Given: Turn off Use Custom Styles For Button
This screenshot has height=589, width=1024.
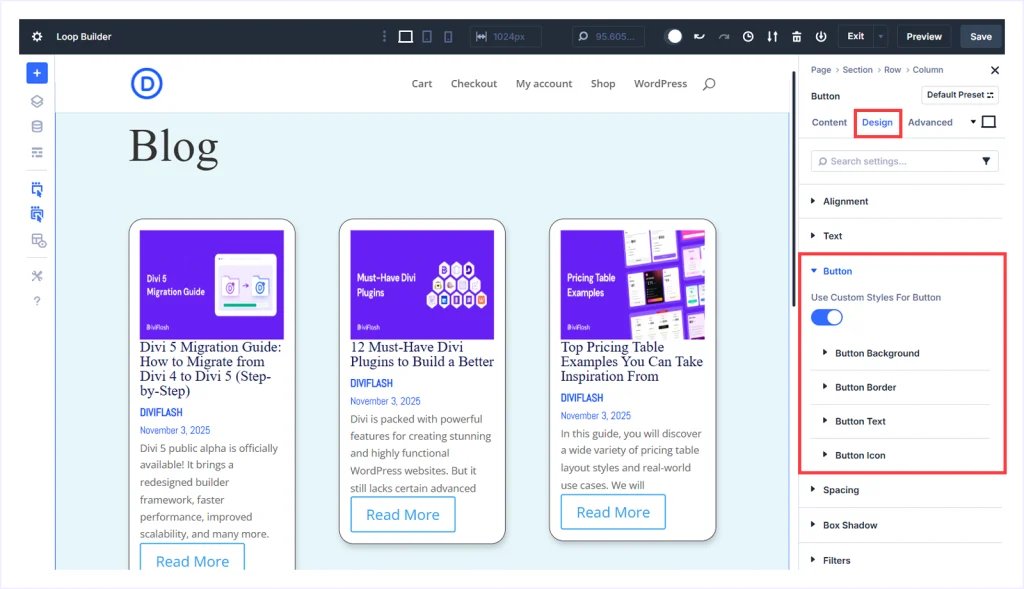Looking at the screenshot, I should coord(827,317).
